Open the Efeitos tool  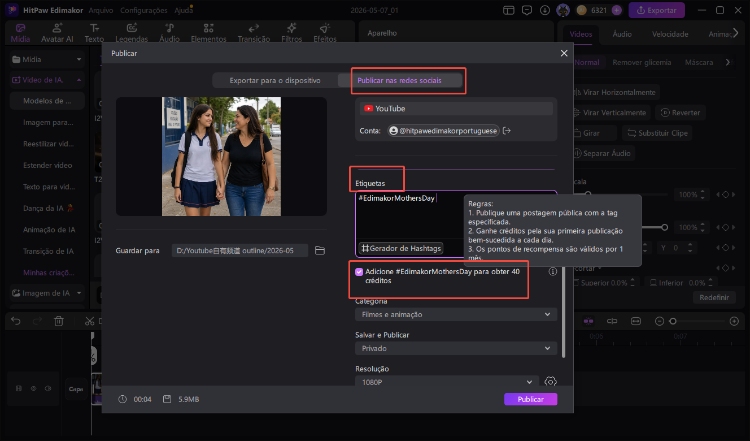(325, 33)
